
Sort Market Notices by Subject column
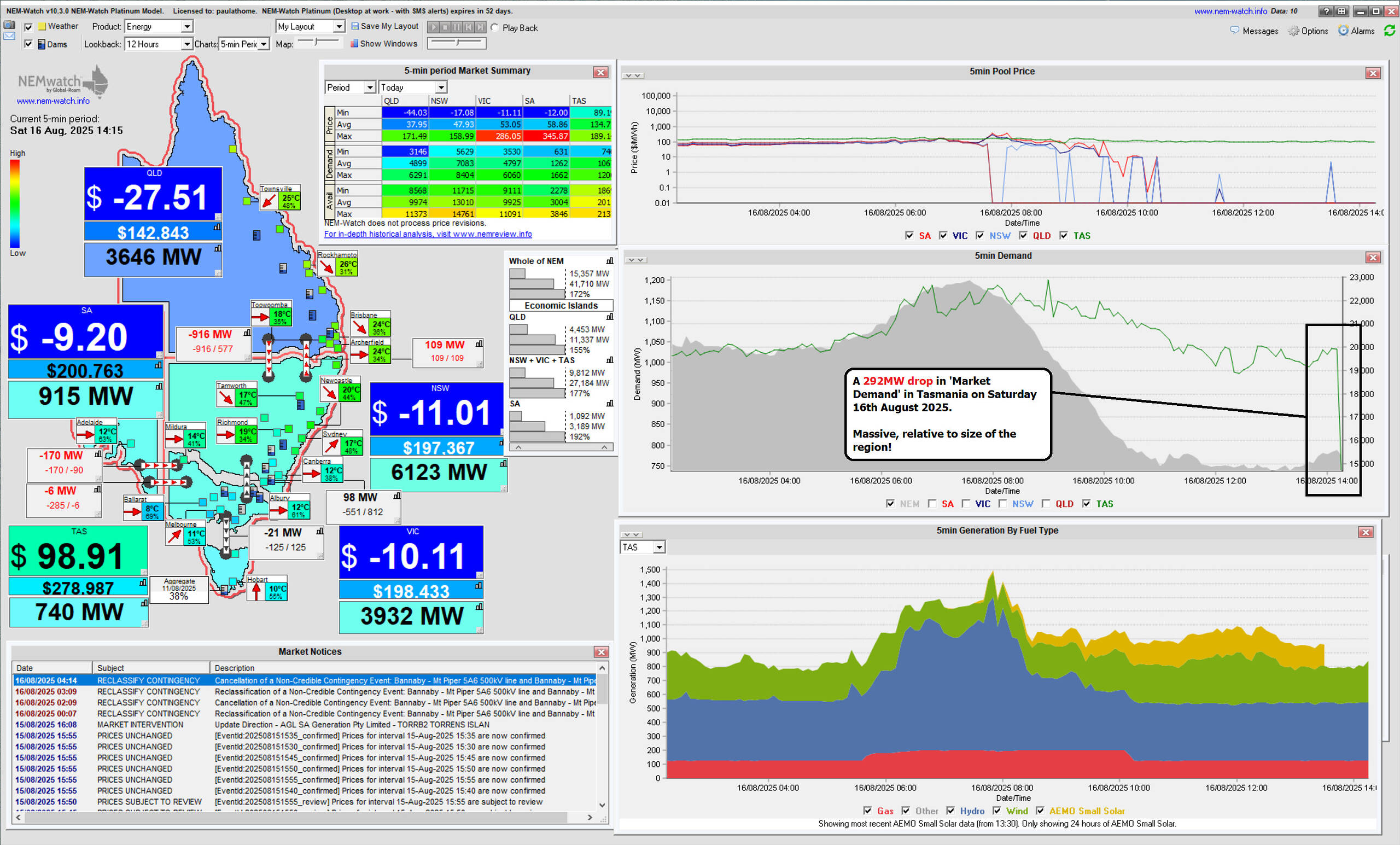[x=150, y=668]
